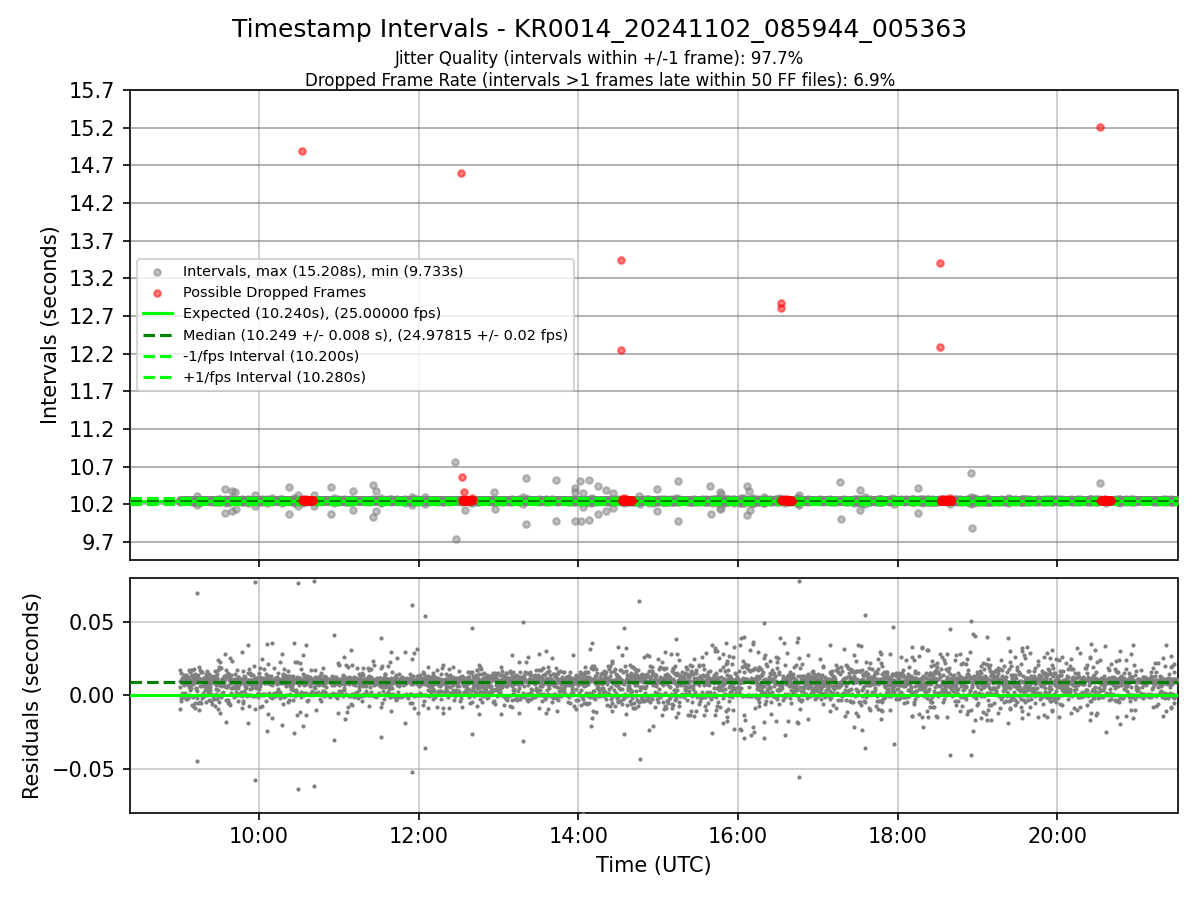
Task: Click the 16:00 time tick label
Action: pyautogui.click(x=738, y=834)
